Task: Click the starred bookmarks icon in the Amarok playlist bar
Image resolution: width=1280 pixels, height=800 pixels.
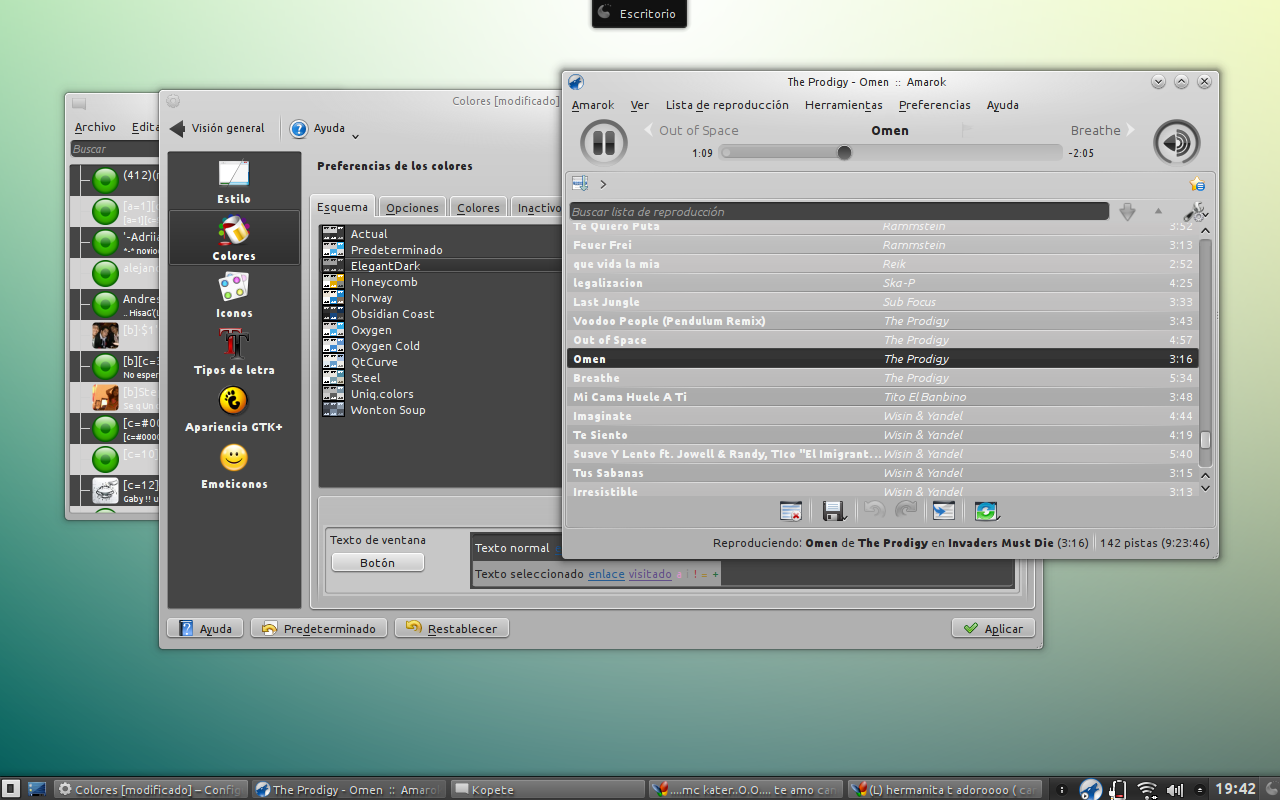Action: [1197, 184]
